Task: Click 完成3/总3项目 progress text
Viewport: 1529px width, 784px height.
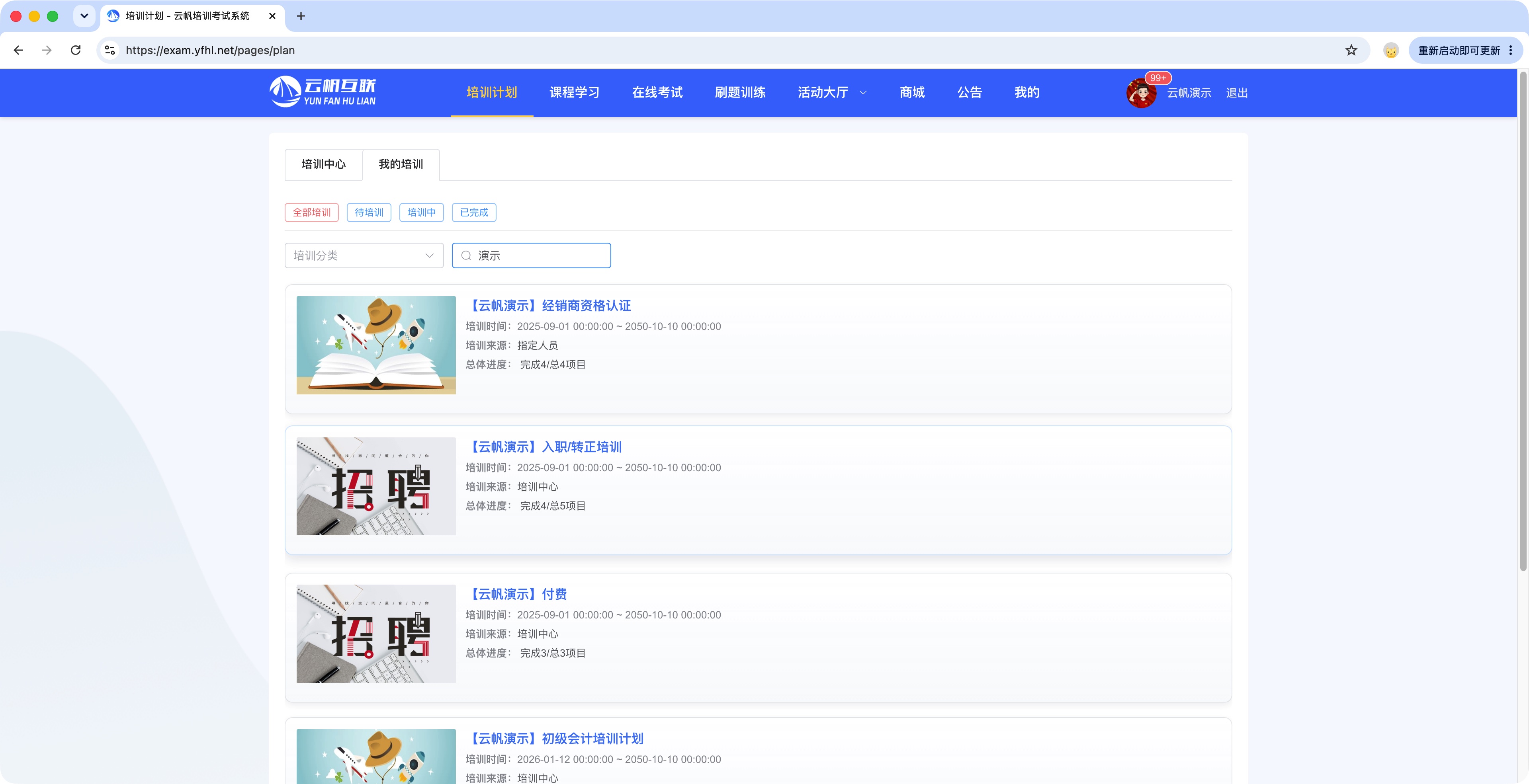Action: 553,653
